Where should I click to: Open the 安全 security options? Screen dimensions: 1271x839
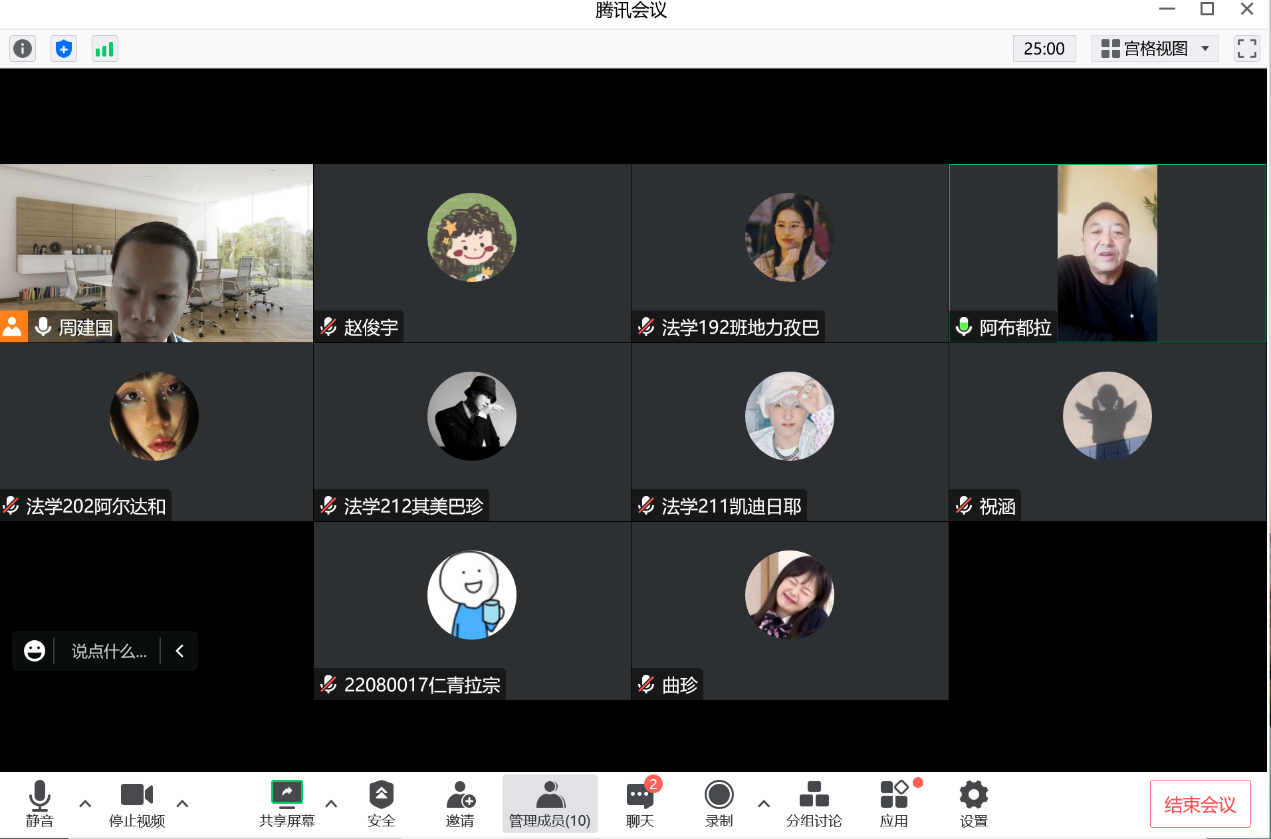(381, 804)
